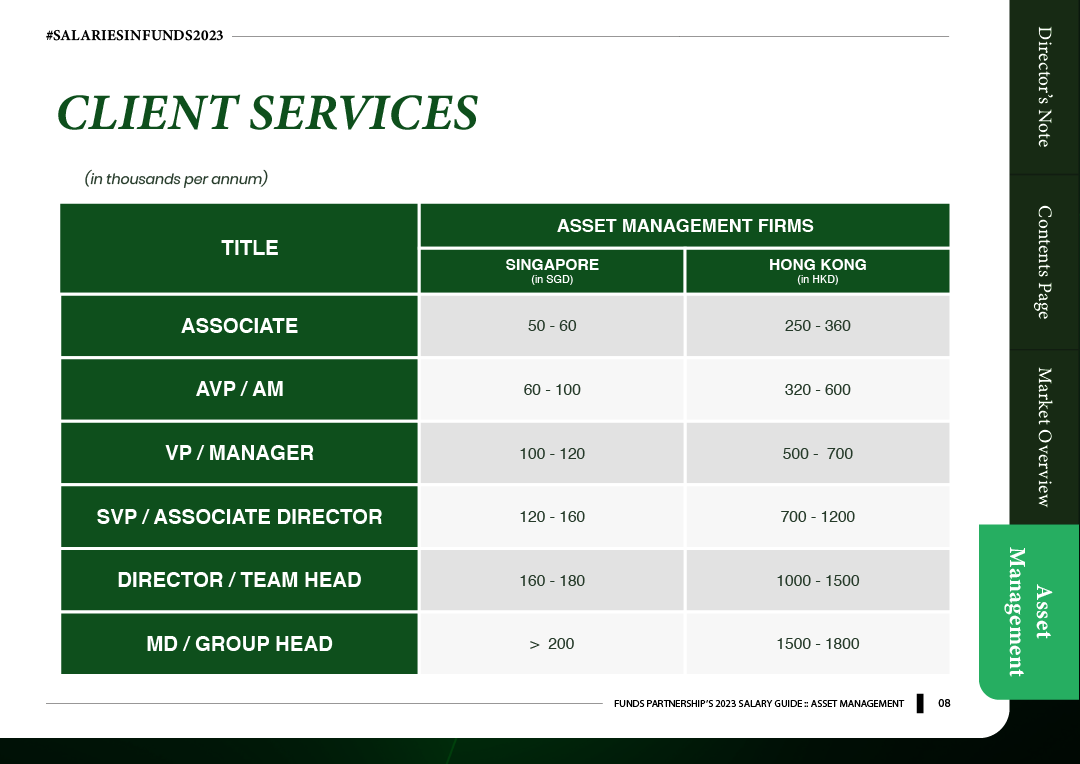Image resolution: width=1080 pixels, height=764 pixels.
Task: Open the Director's Note side tab
Action: tap(1044, 87)
